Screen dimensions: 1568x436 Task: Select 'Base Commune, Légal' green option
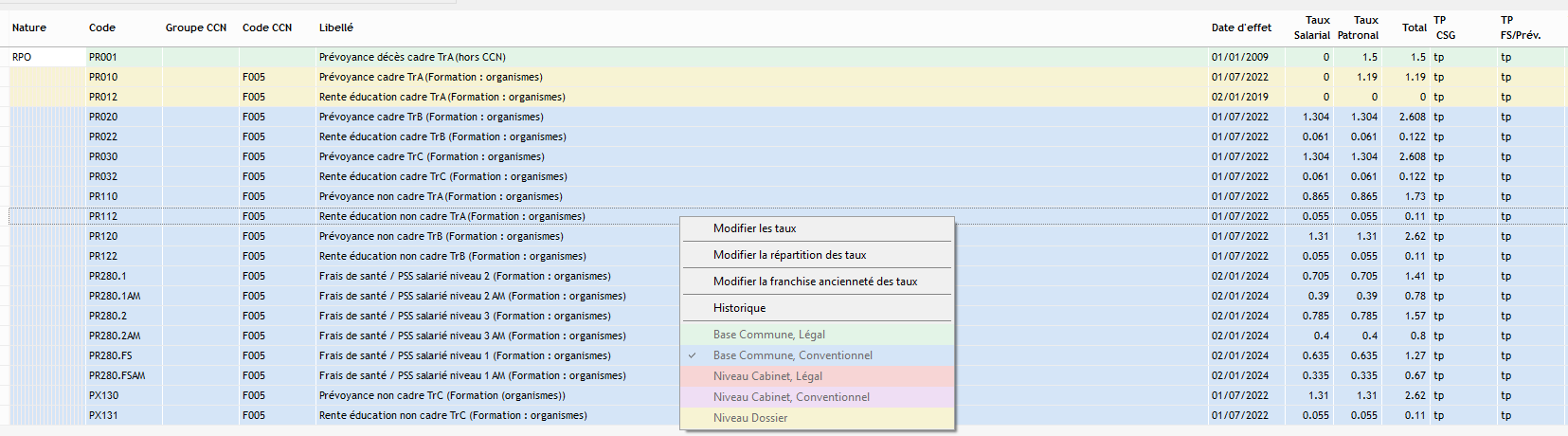click(768, 335)
